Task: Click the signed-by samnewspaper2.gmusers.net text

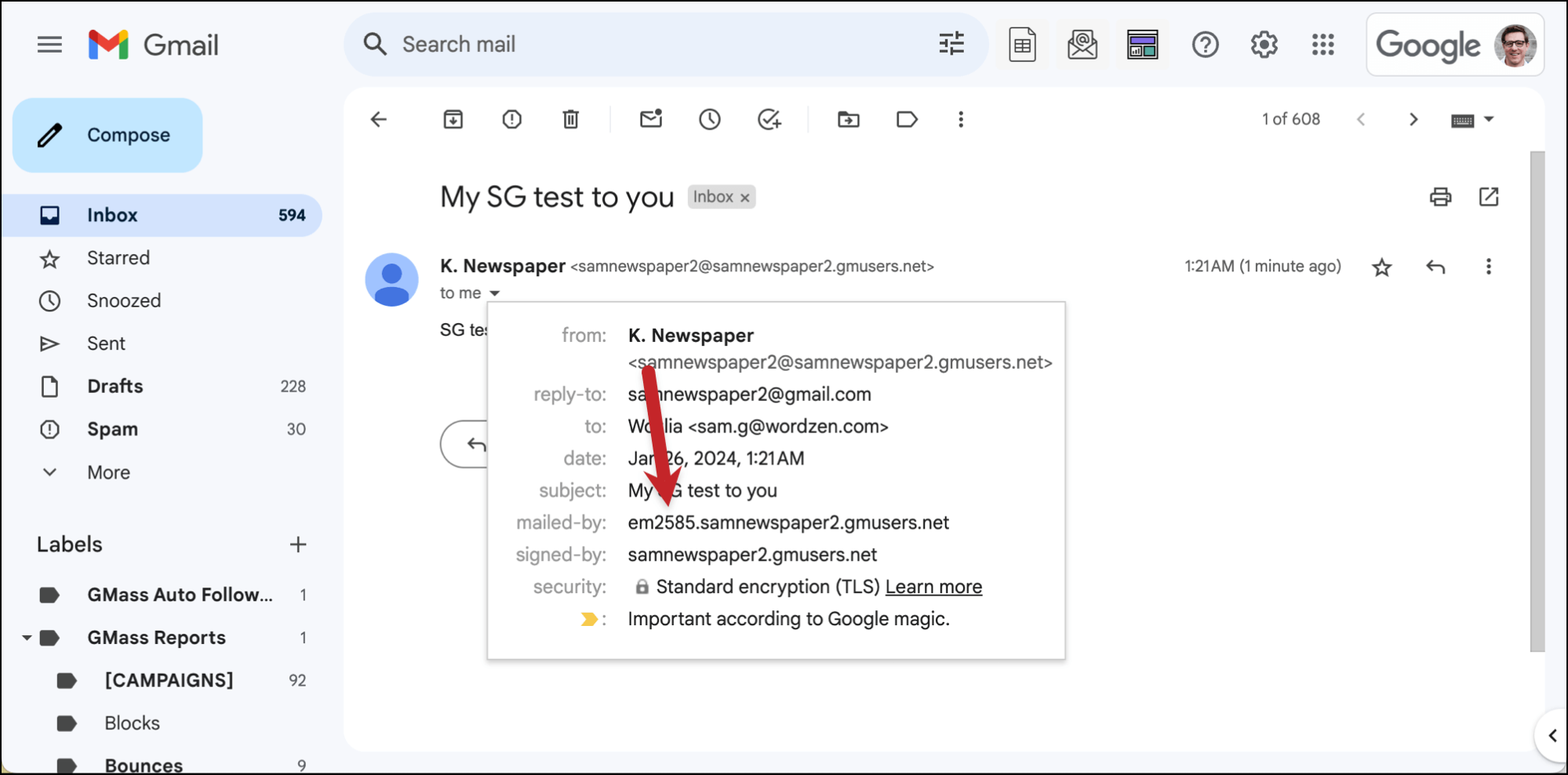Action: point(752,555)
